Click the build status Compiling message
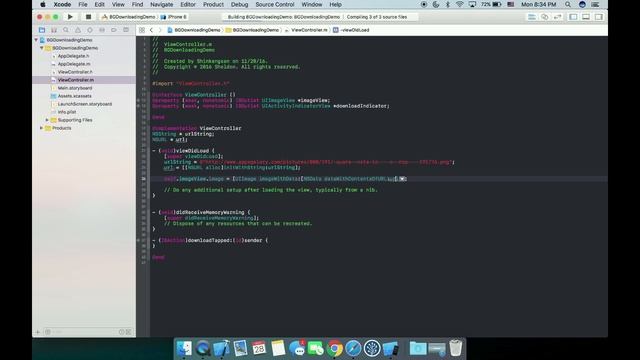The image size is (640, 360). coord(377,17)
